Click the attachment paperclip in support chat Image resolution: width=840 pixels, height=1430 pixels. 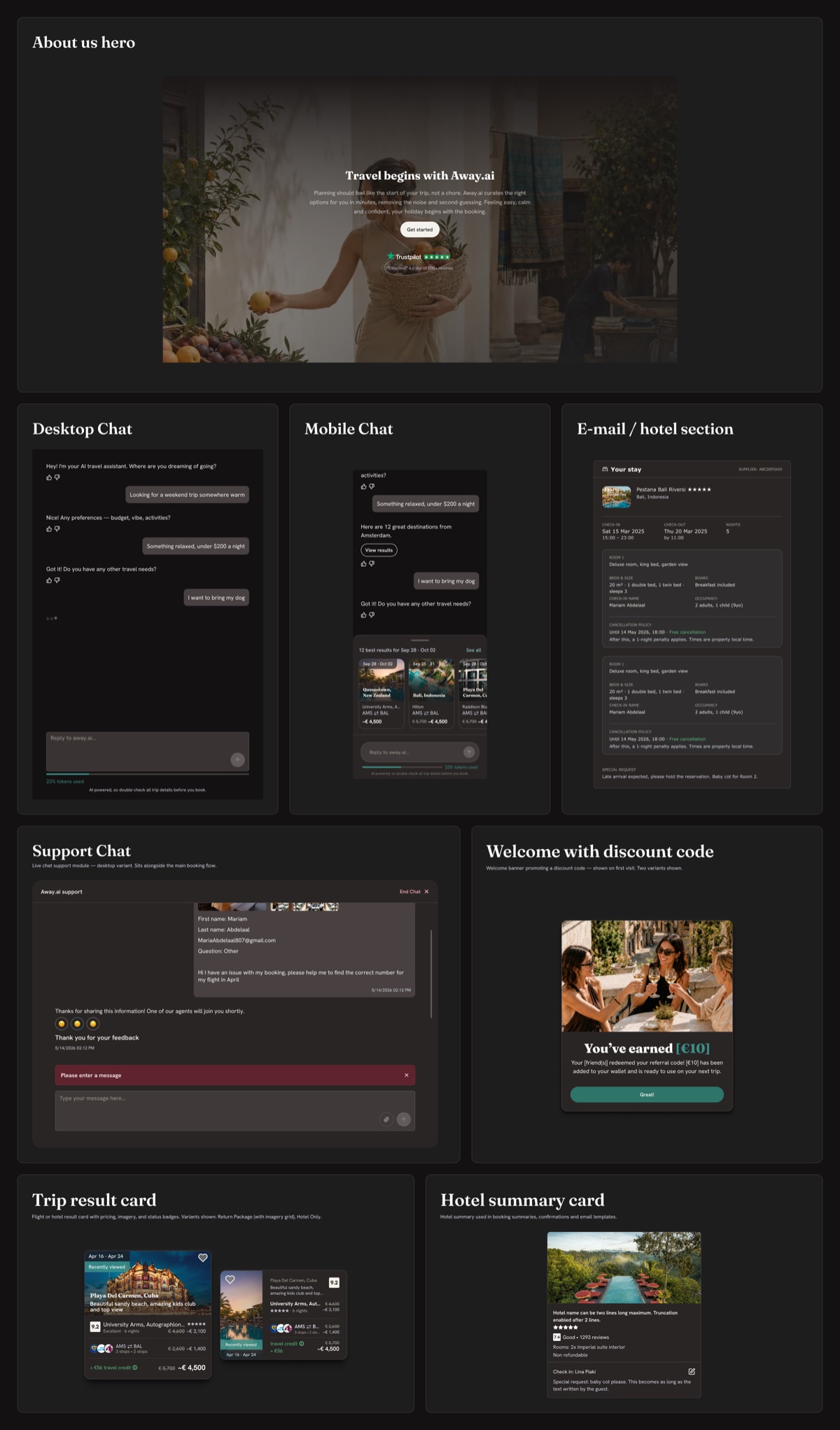pyautogui.click(x=386, y=1119)
